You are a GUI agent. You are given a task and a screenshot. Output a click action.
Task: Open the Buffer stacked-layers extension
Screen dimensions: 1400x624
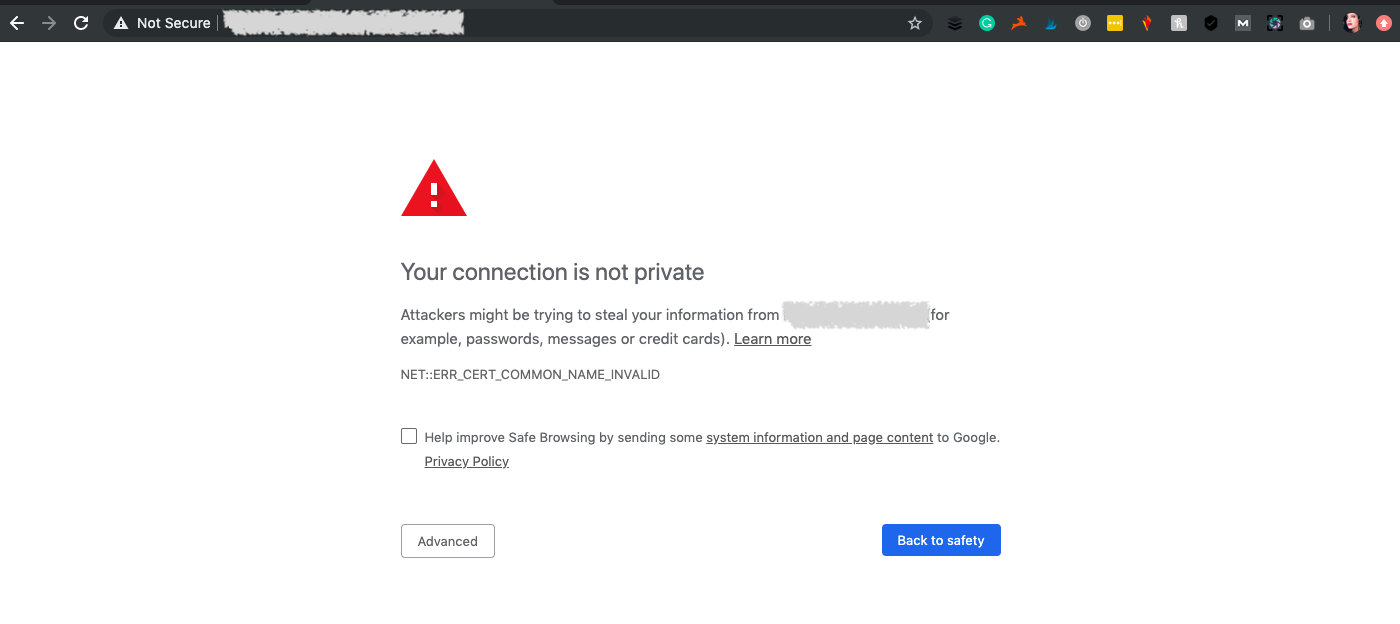(955, 23)
